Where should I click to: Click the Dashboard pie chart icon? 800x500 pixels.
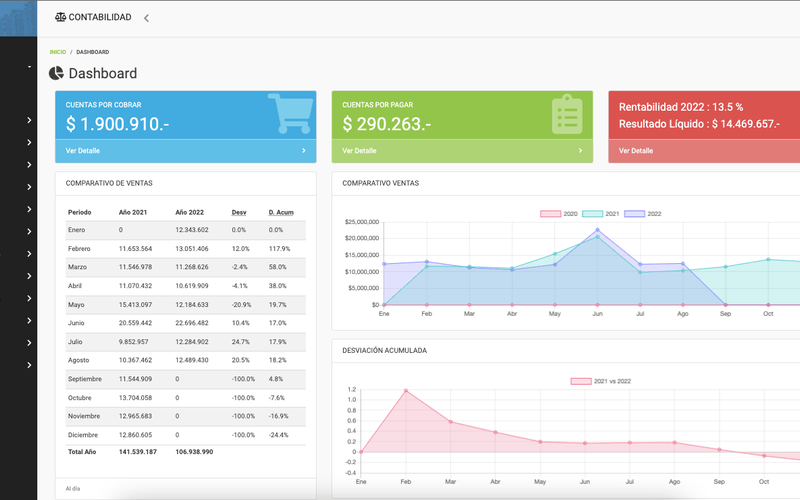[56, 73]
